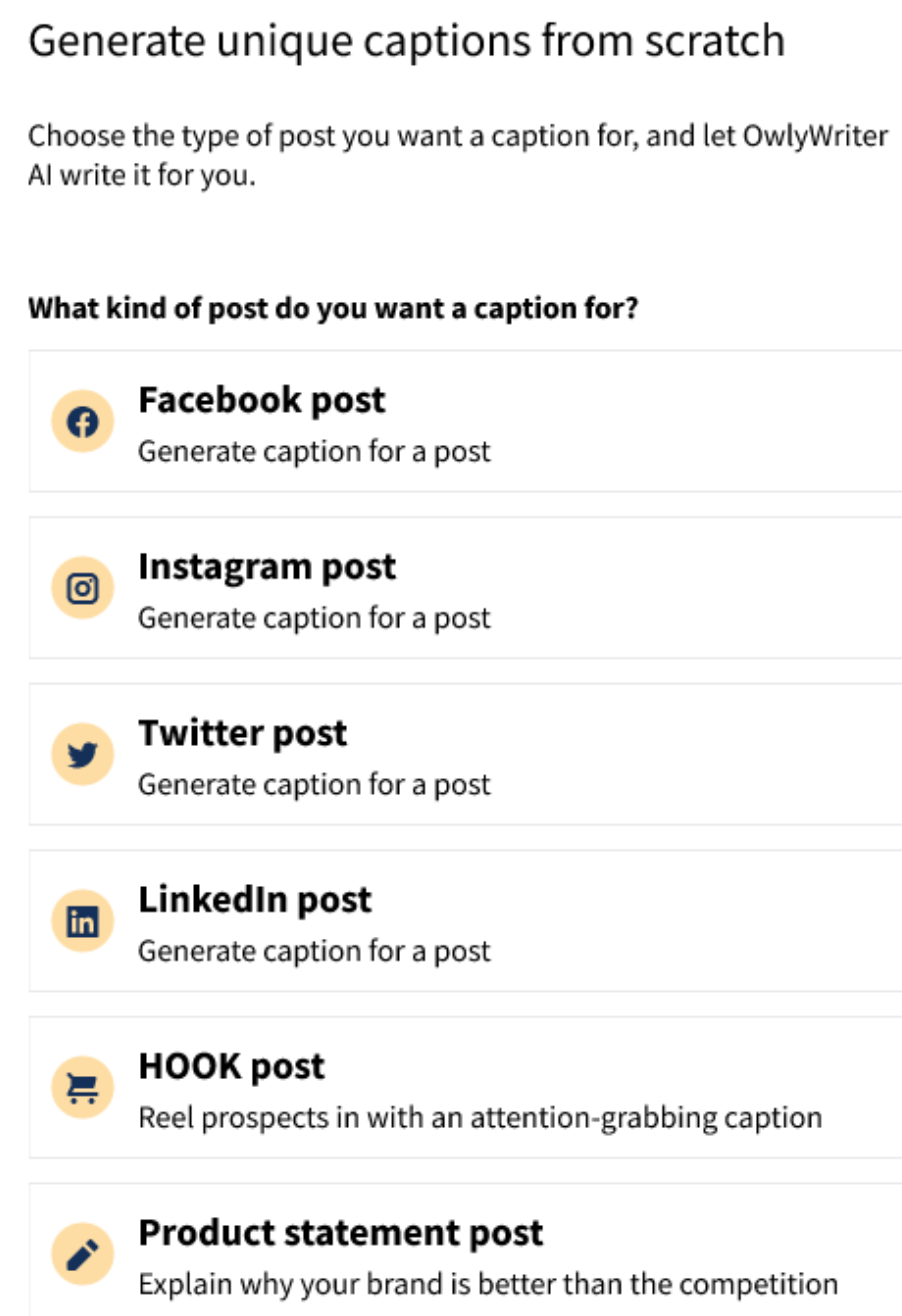The height and width of the screenshot is (1316, 902).
Task: Click Generate caption text under LinkedIn post
Action: 314,950
